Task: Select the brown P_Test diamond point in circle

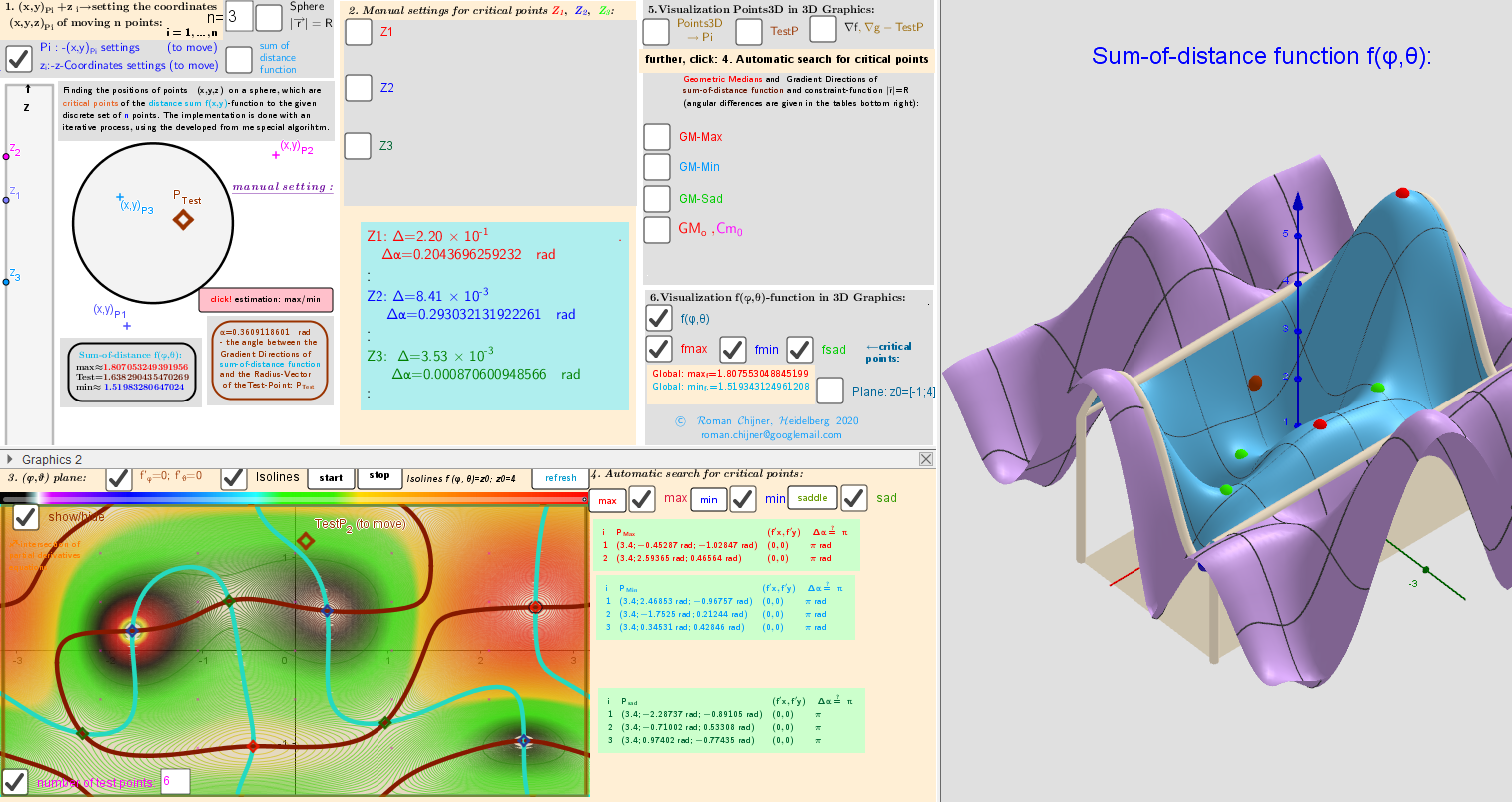Action: [184, 219]
